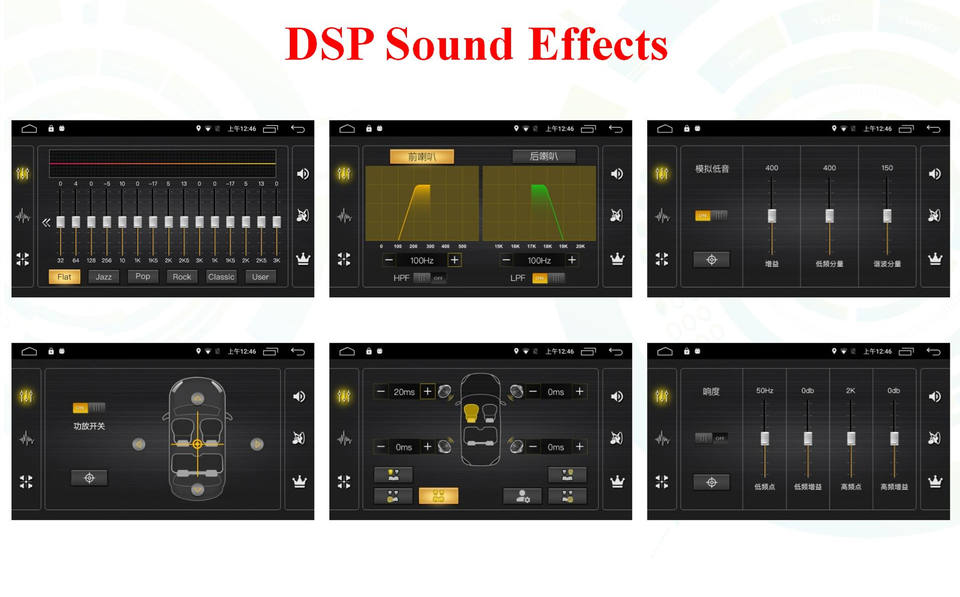Tap the yellow equalizer sidebar icon on the 响度 screen
This screenshot has height=597, width=960.
tap(662, 396)
